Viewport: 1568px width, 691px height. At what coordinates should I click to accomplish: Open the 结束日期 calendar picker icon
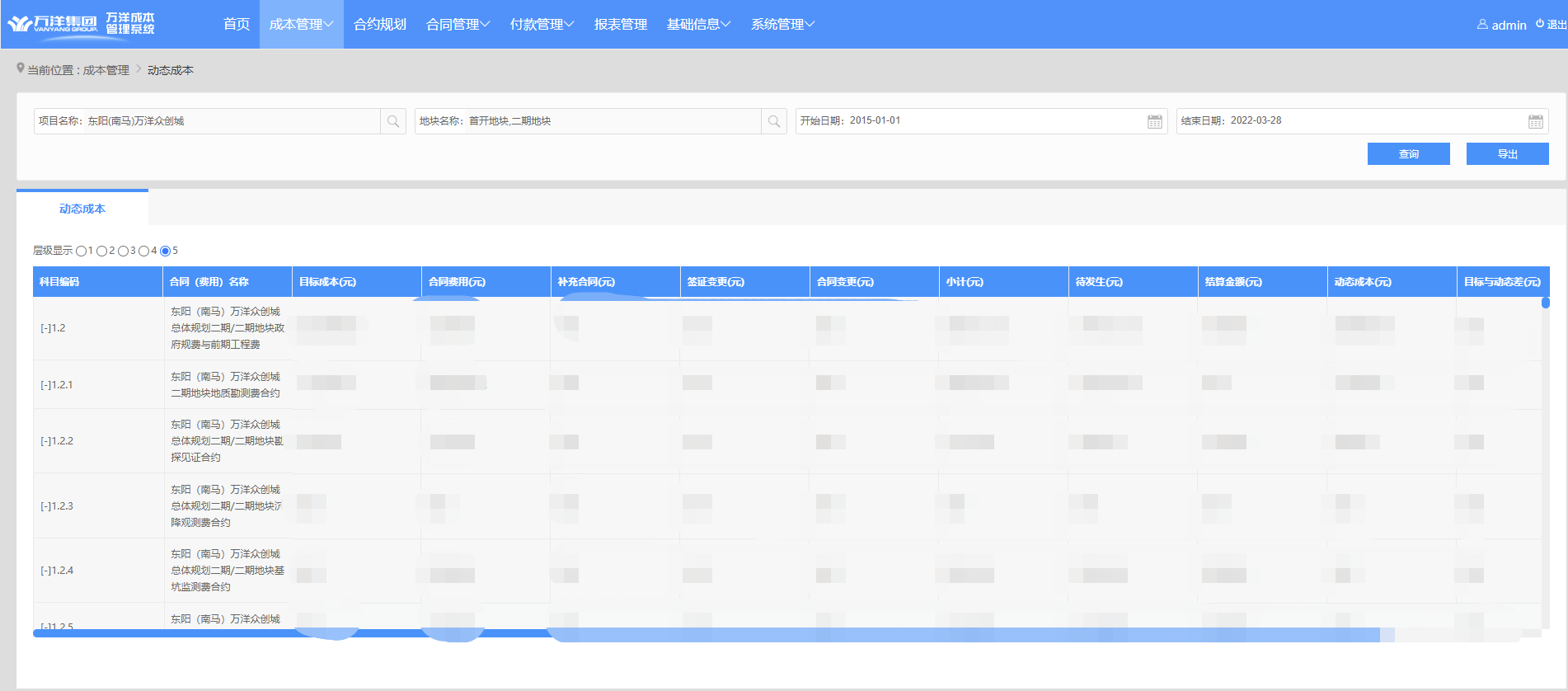point(1535,121)
